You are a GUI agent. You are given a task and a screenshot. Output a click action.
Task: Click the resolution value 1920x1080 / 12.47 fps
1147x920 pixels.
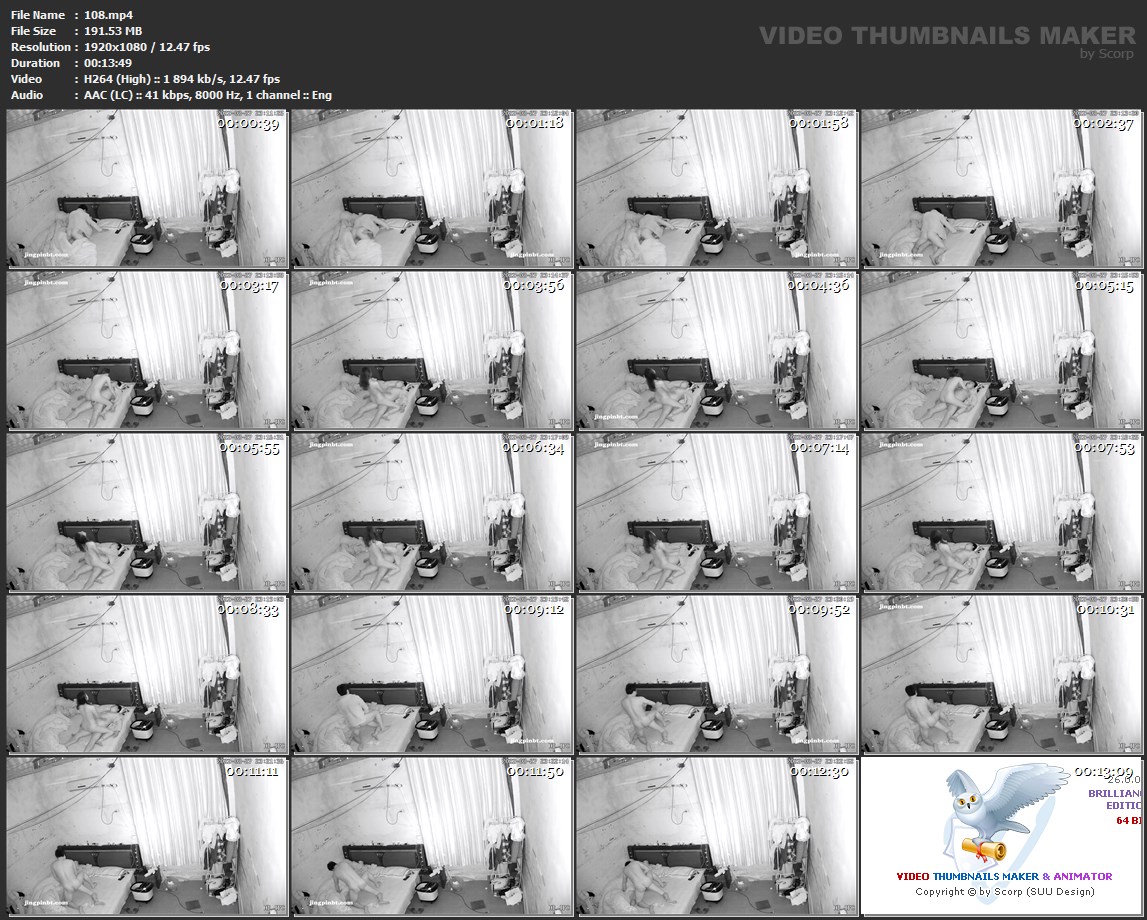147,47
